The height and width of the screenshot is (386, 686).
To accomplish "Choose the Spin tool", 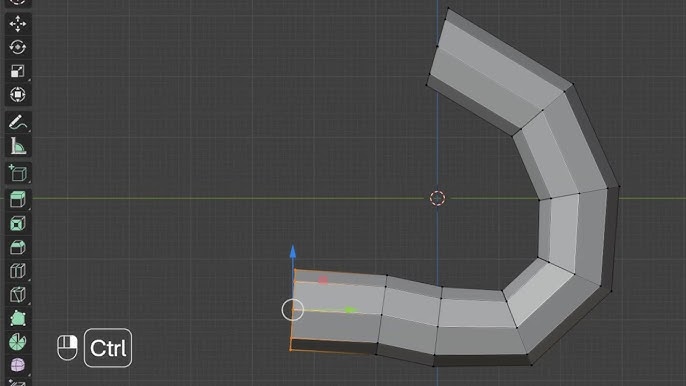I will pyautogui.click(x=18, y=342).
